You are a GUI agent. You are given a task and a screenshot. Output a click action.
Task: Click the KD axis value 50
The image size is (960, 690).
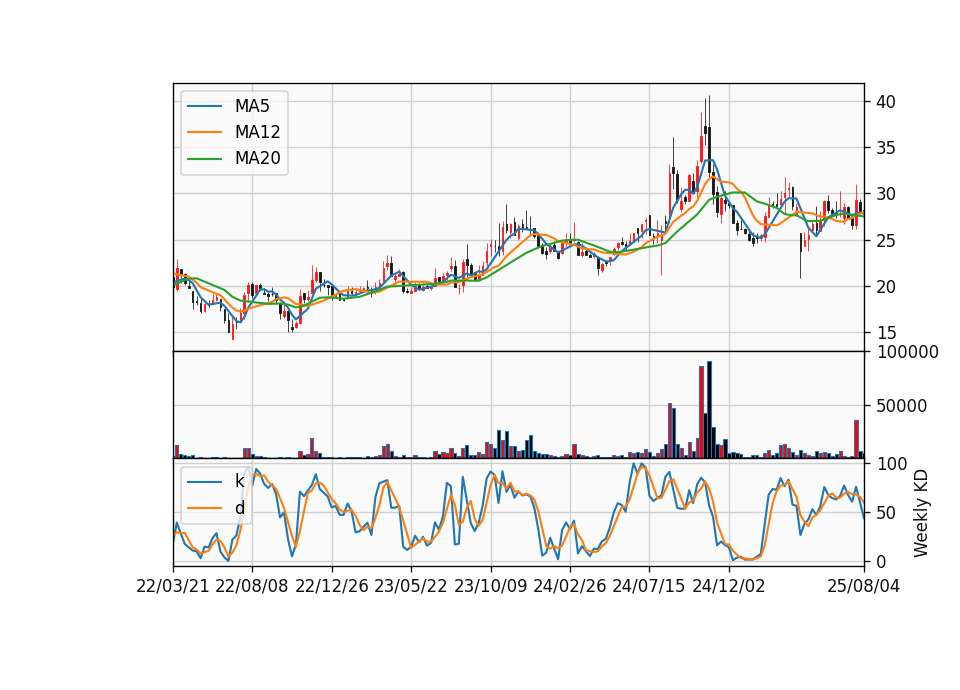886,513
